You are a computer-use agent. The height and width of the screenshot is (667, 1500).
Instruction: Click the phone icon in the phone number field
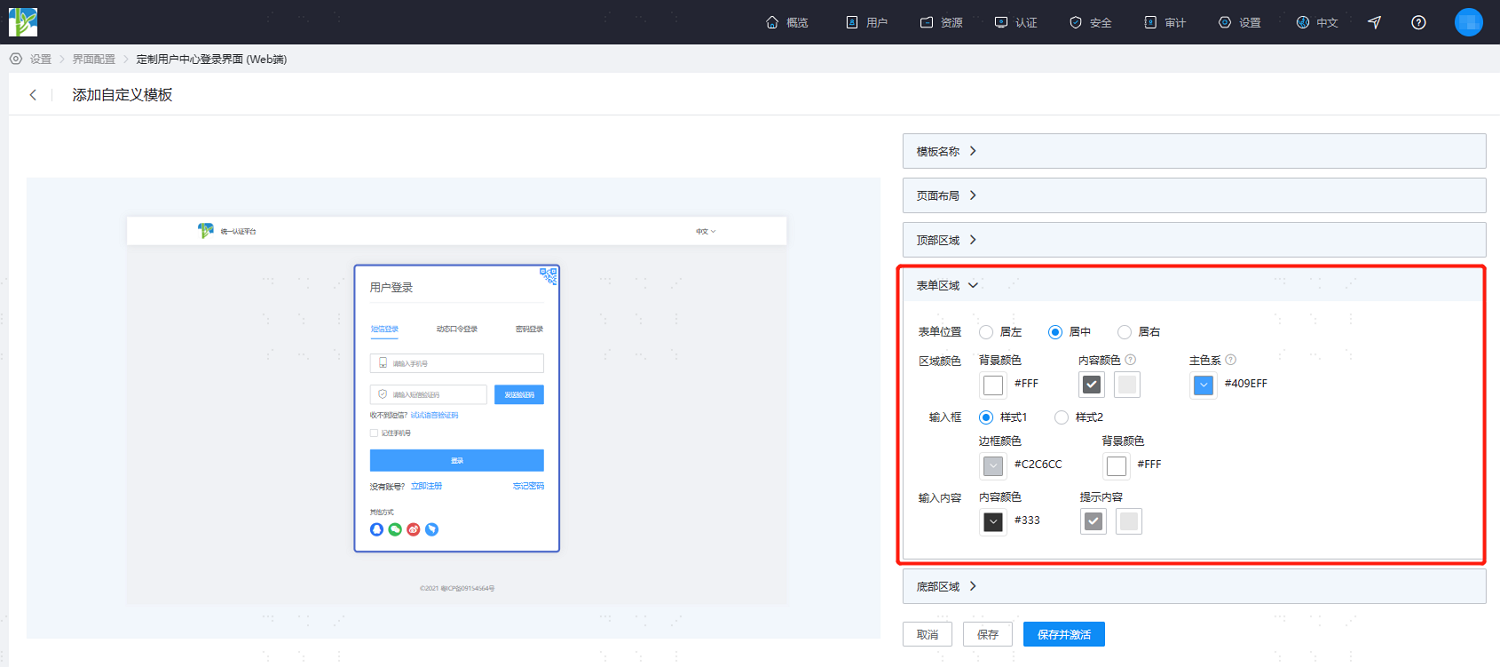382,363
